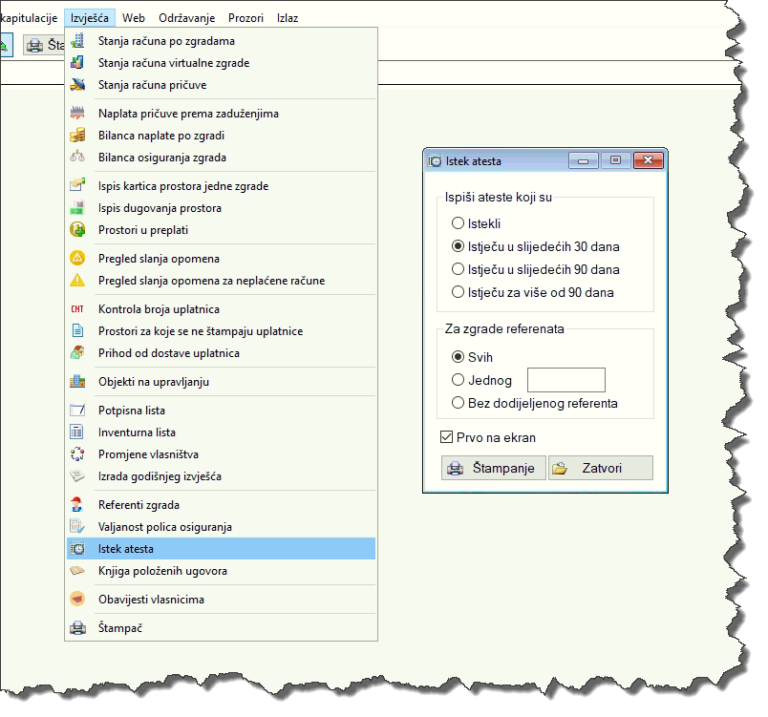Select the Istekli radio option
The image size is (768, 717).
[457, 223]
